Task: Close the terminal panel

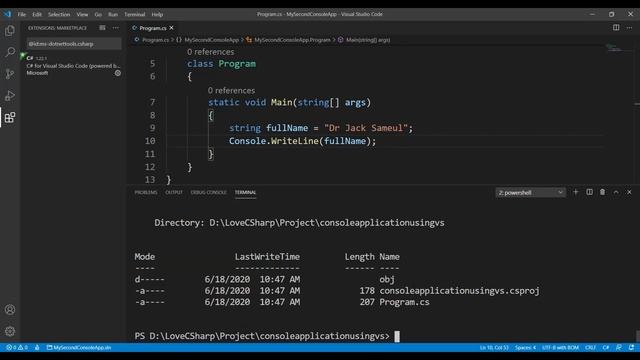Action: coord(629,192)
